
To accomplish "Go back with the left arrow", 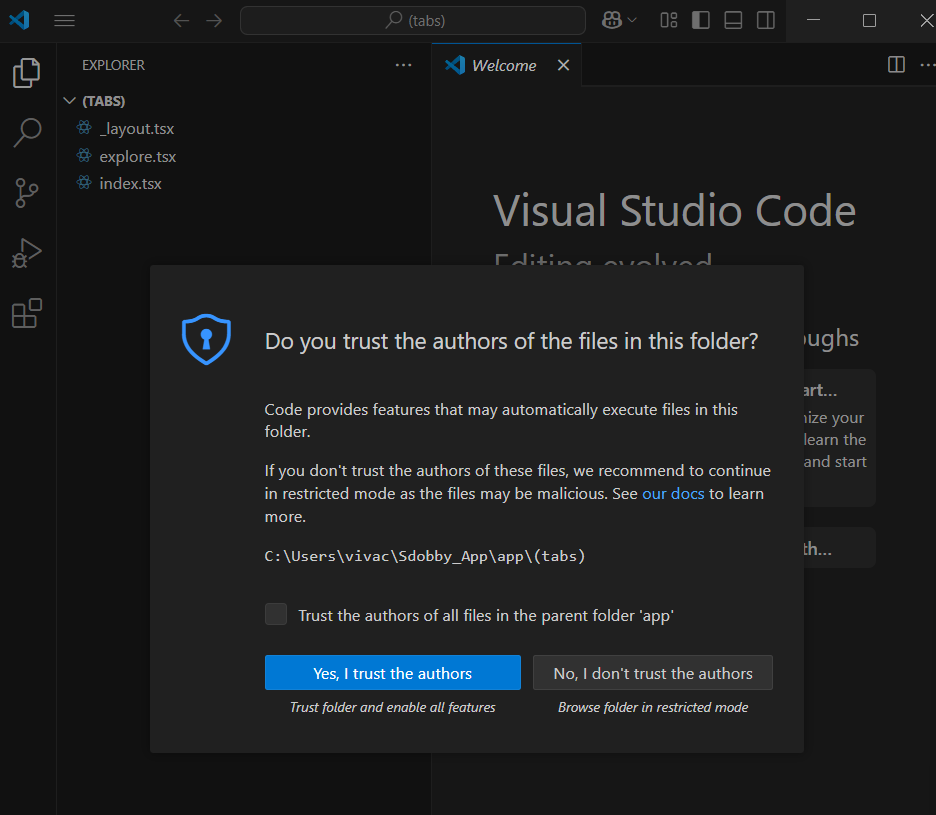I will (x=181, y=21).
